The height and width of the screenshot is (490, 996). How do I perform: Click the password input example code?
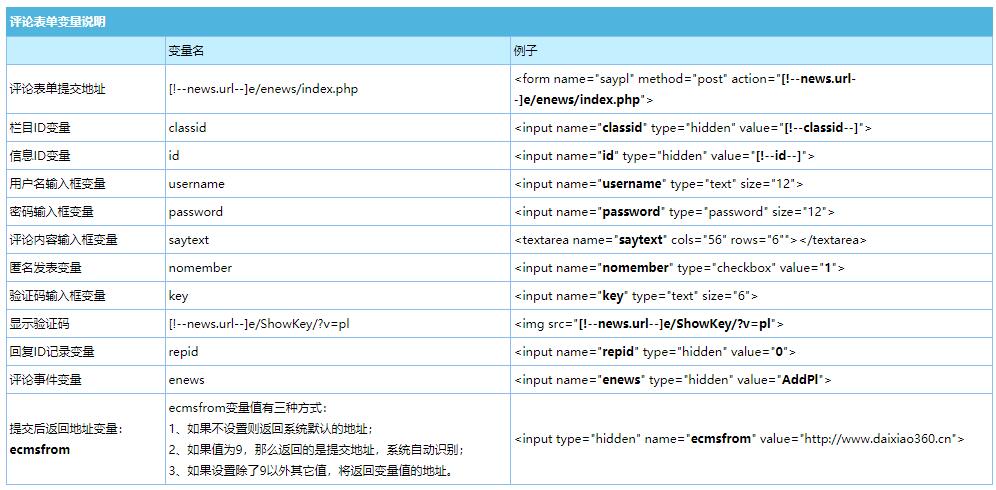coord(674,212)
